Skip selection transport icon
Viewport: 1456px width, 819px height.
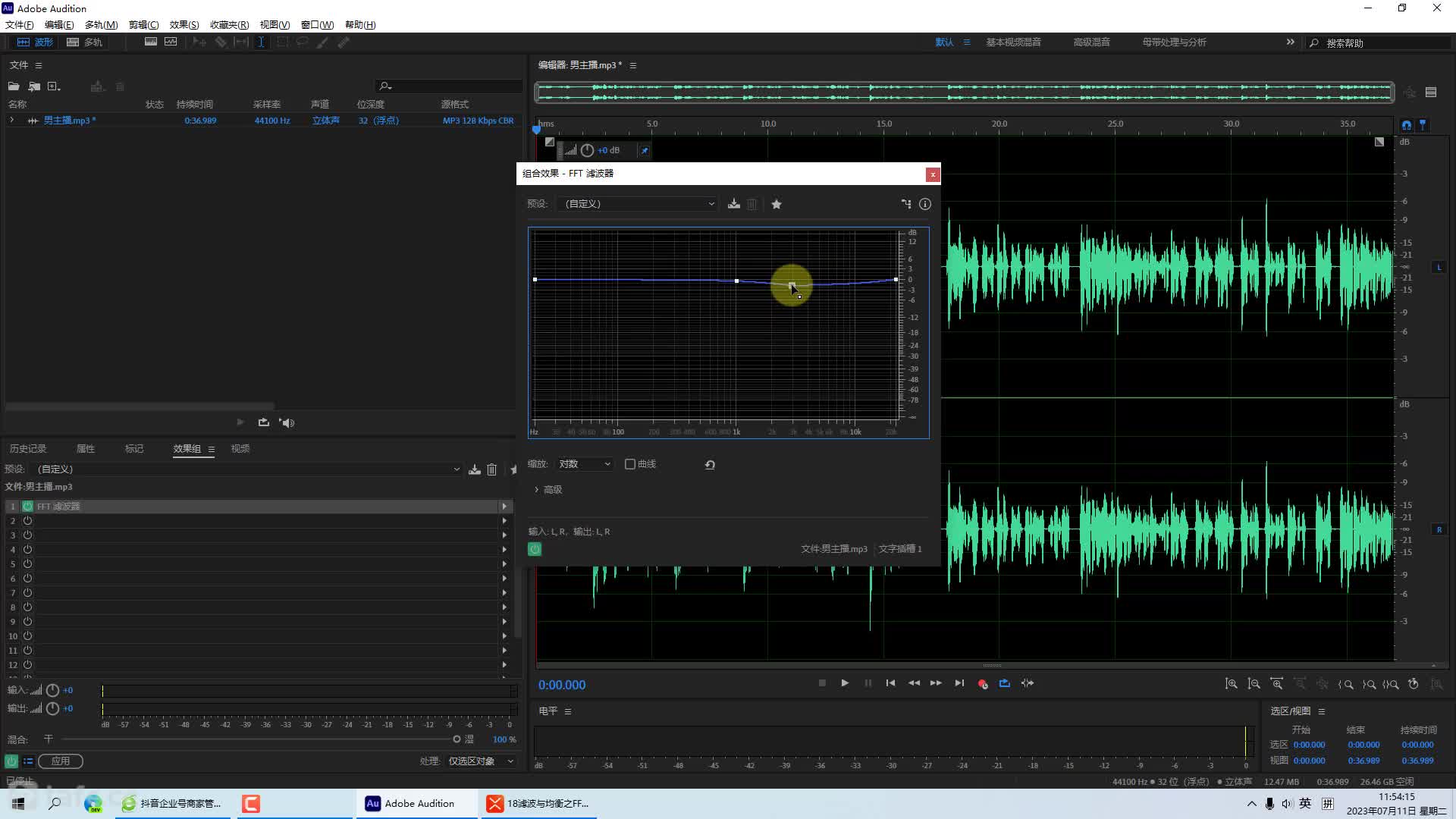tap(1028, 683)
